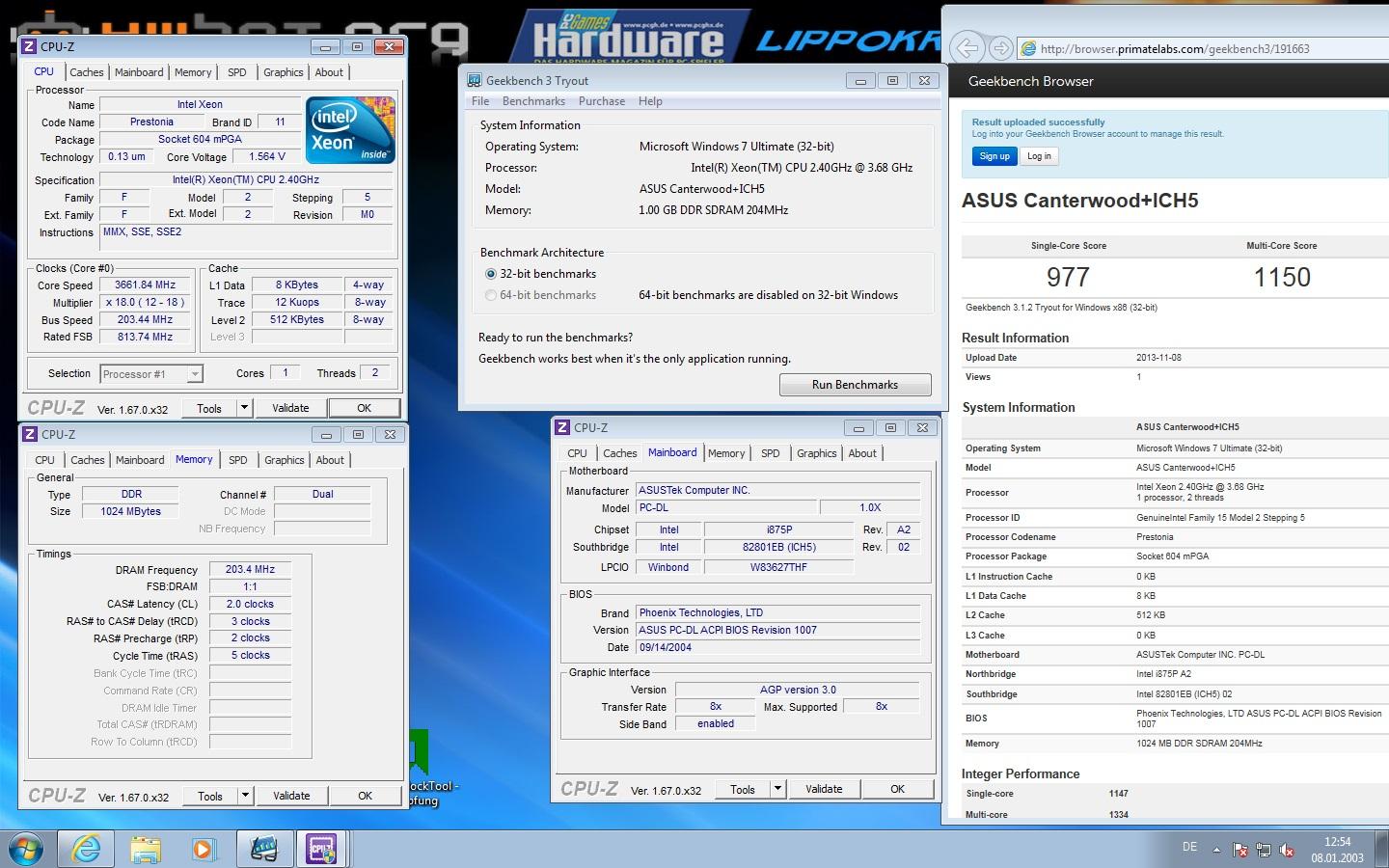Click Validate in the CPU tab window
The height and width of the screenshot is (868, 1389).
(290, 408)
